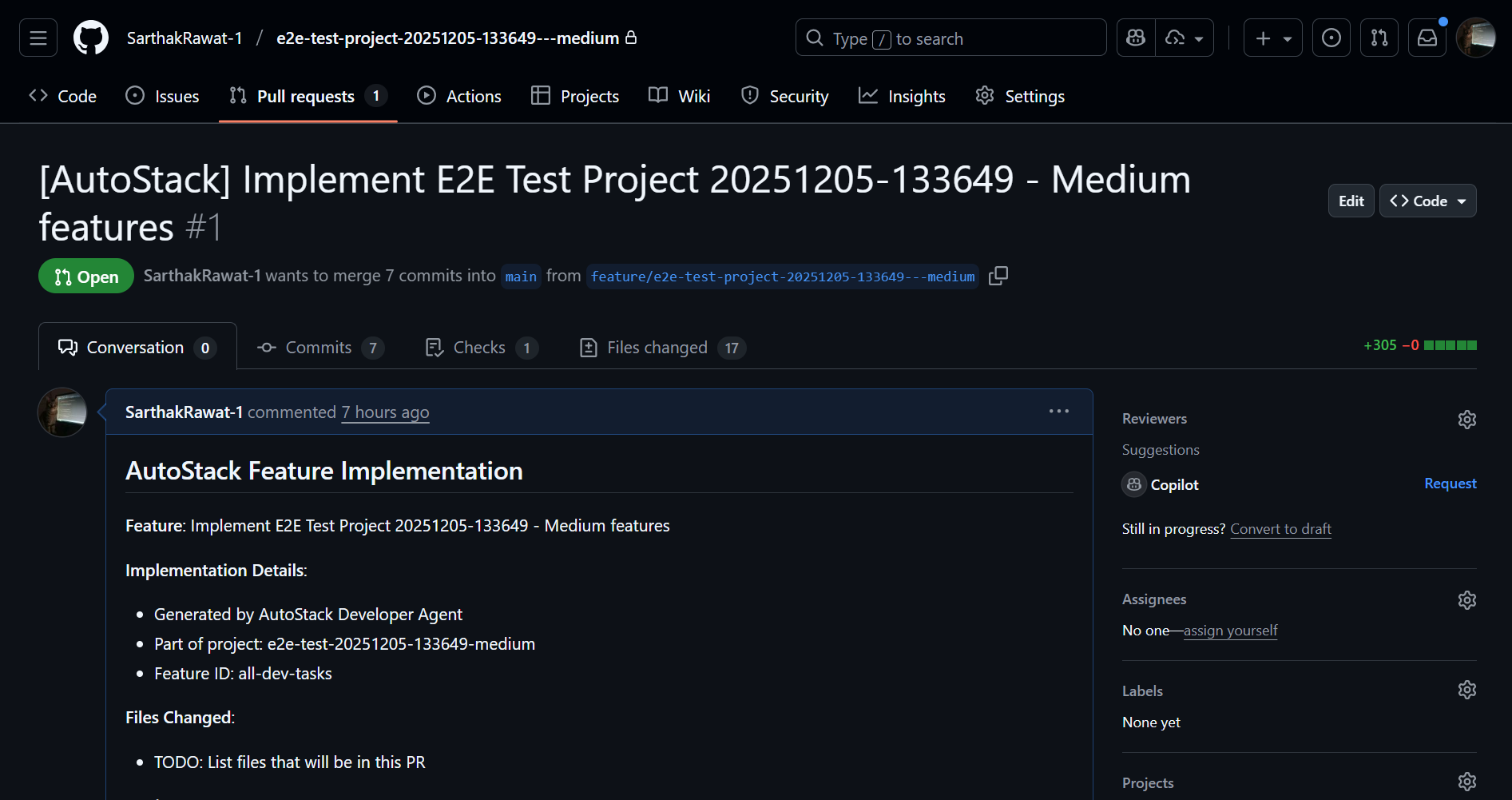This screenshot has width=1512, height=800.
Task: Click Convert to draft link
Action: pos(1281,529)
